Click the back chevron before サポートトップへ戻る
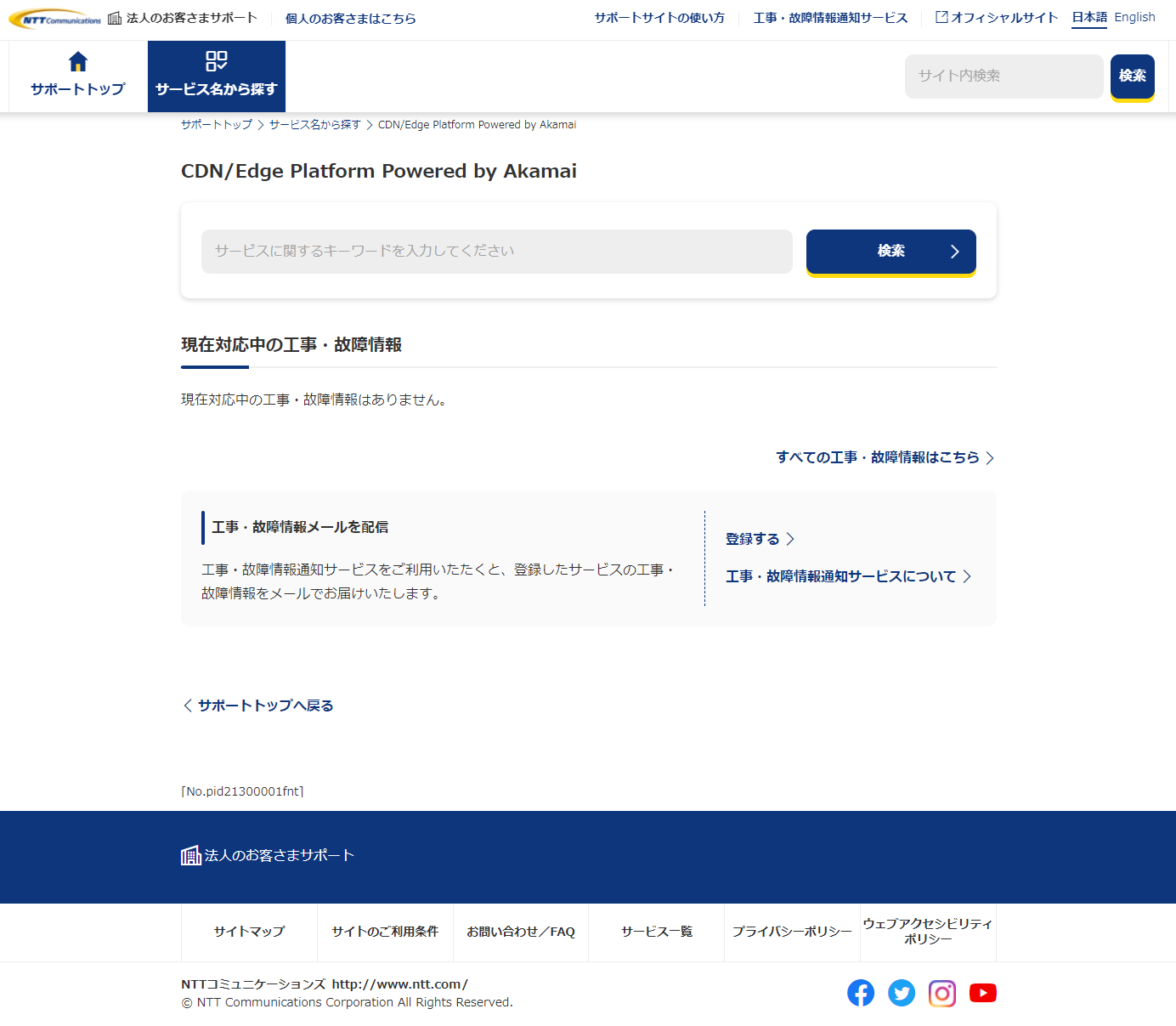The width and height of the screenshot is (1176, 1026). (x=188, y=706)
